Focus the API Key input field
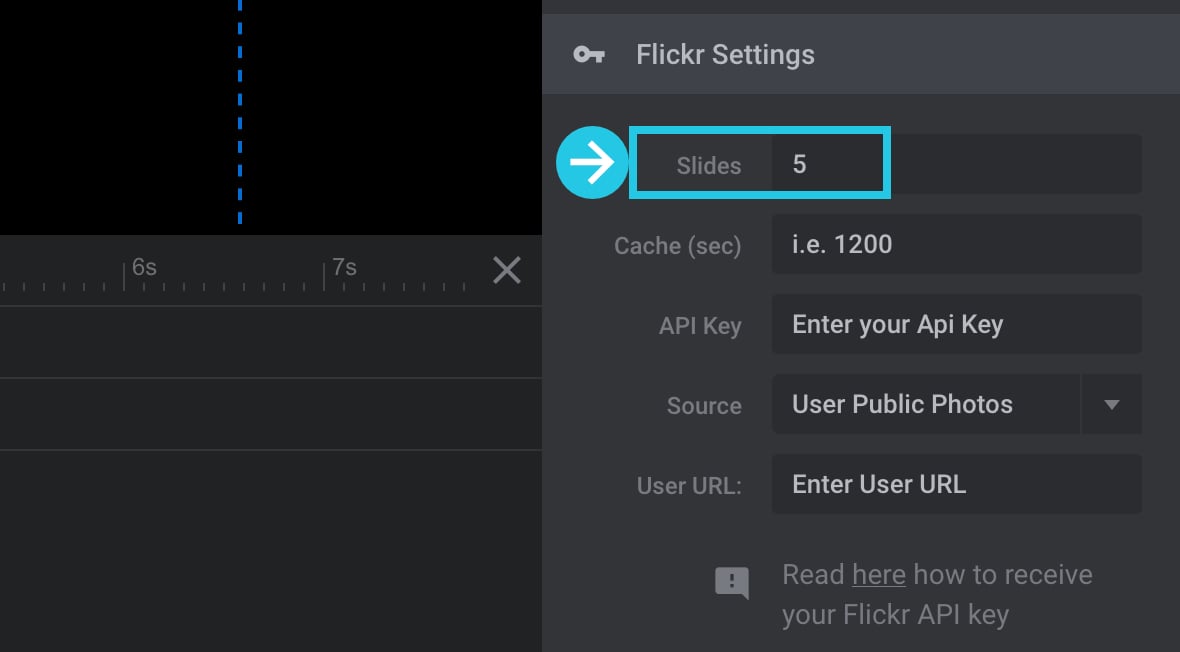Image resolution: width=1180 pixels, height=652 pixels. point(956,324)
